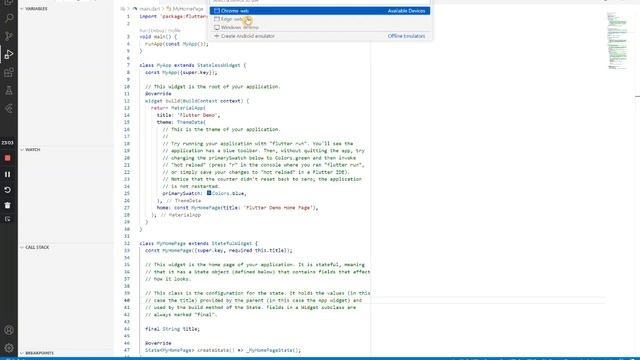Open the Manage gear settings icon
Viewport: 640px width, 360px height.
[9, 348]
